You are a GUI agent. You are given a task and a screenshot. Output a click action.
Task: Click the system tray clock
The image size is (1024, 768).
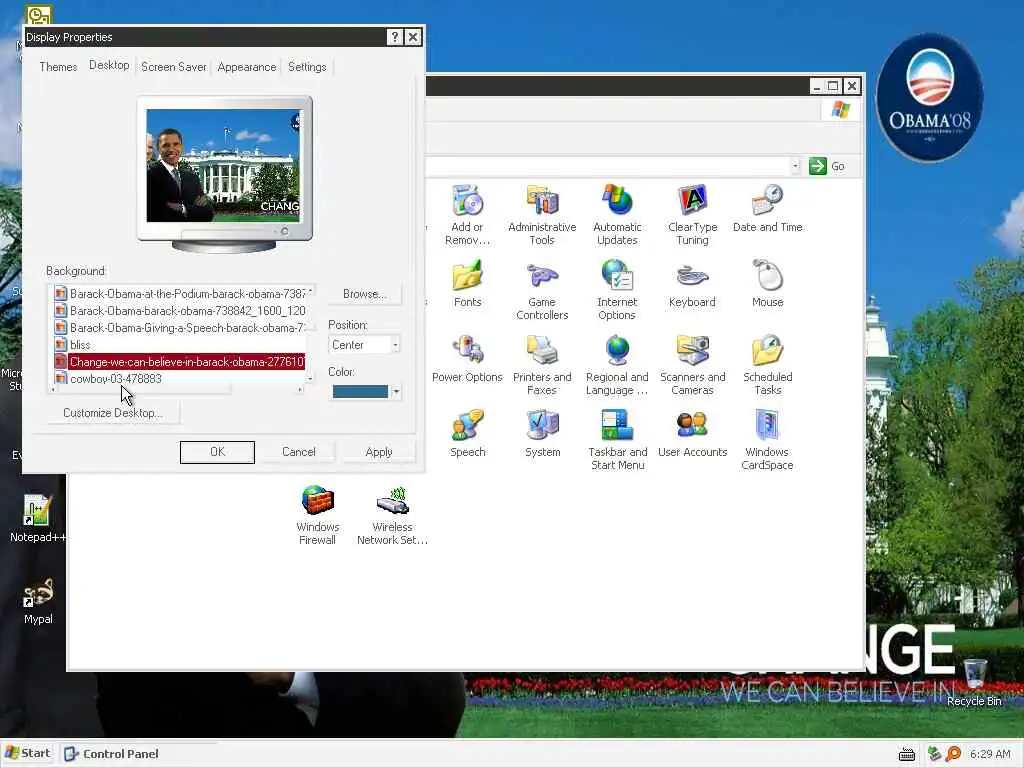coord(990,754)
